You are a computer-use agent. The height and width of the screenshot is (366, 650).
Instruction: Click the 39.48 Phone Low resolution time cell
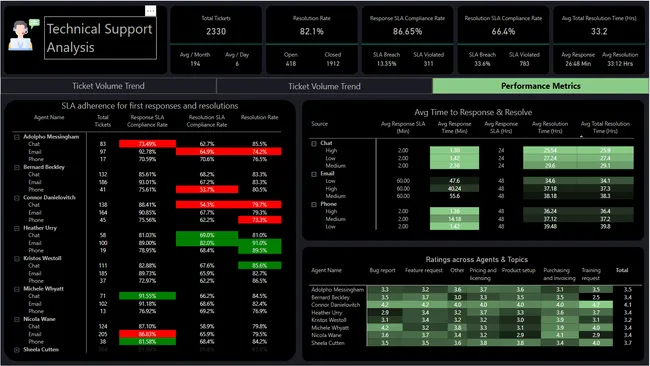click(x=550, y=227)
